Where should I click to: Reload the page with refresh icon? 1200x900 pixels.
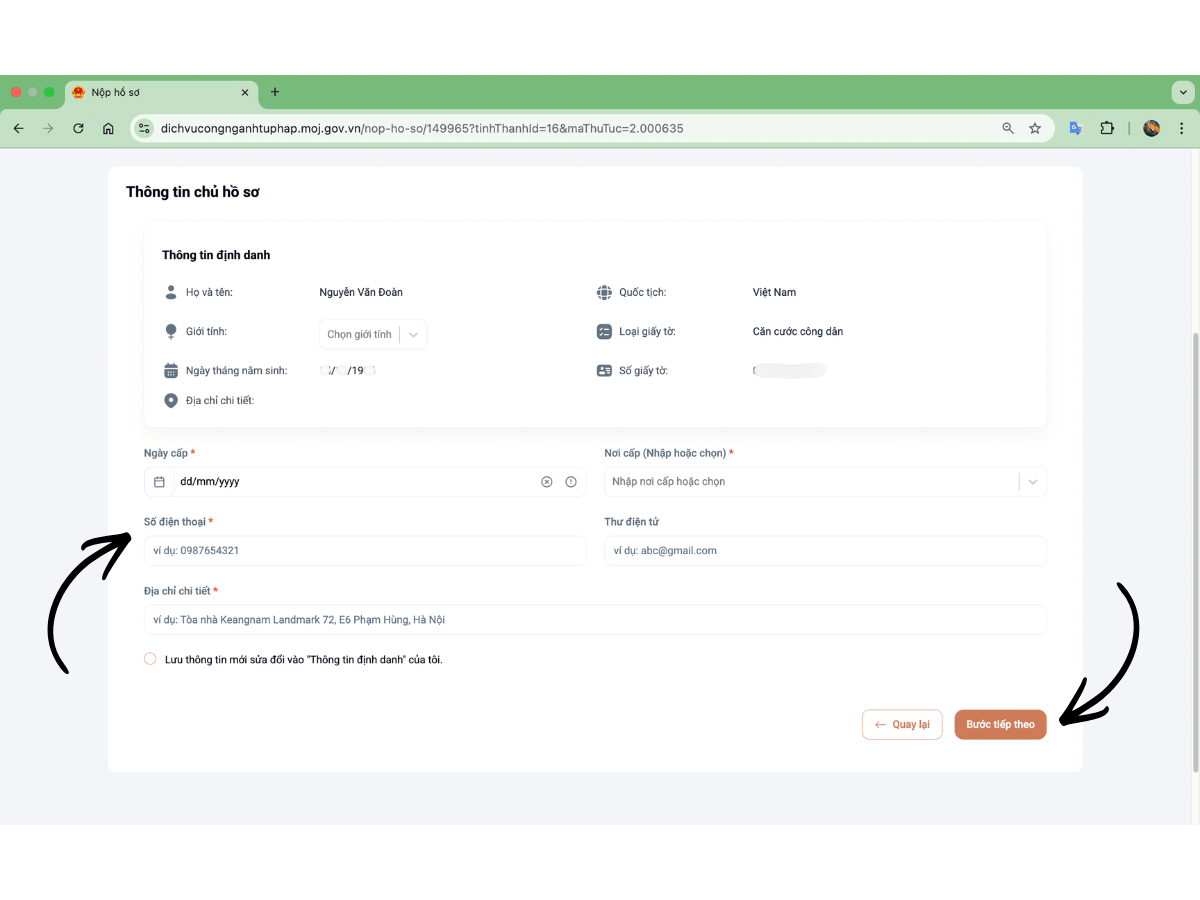78,128
